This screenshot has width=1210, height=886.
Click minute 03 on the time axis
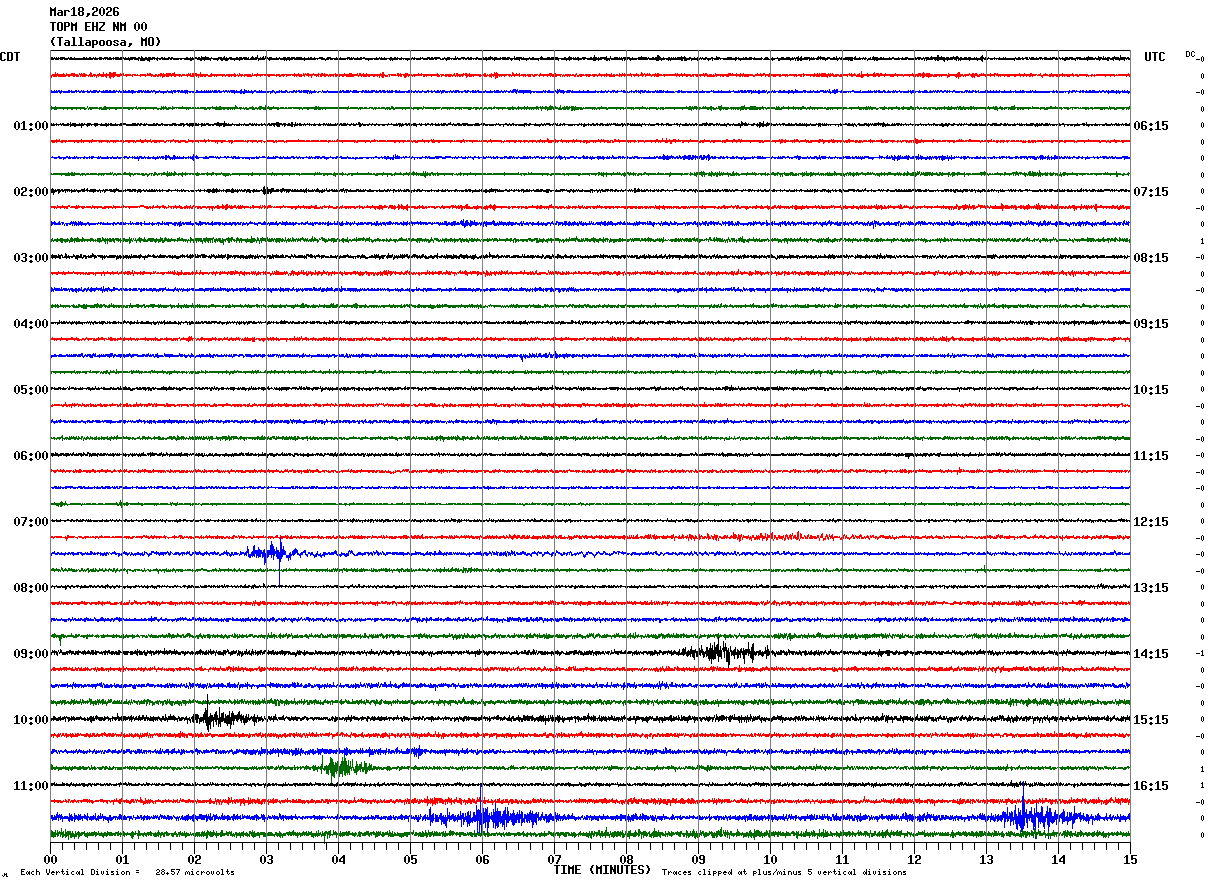(x=266, y=859)
